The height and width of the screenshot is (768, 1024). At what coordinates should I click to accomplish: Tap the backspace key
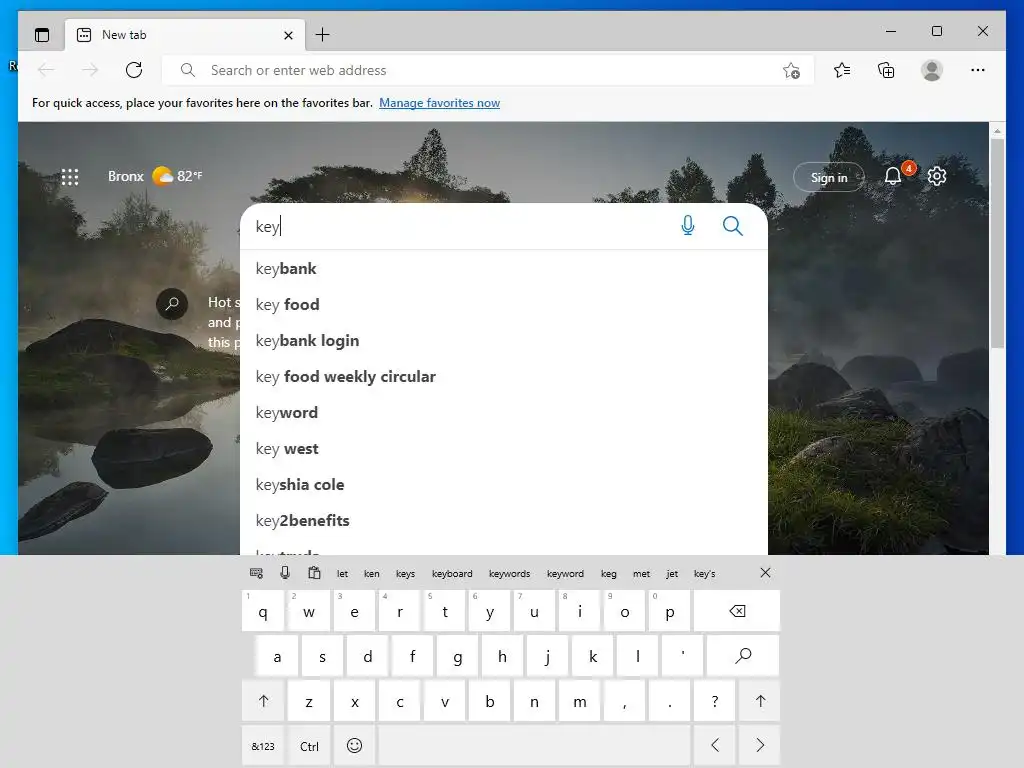[737, 611]
